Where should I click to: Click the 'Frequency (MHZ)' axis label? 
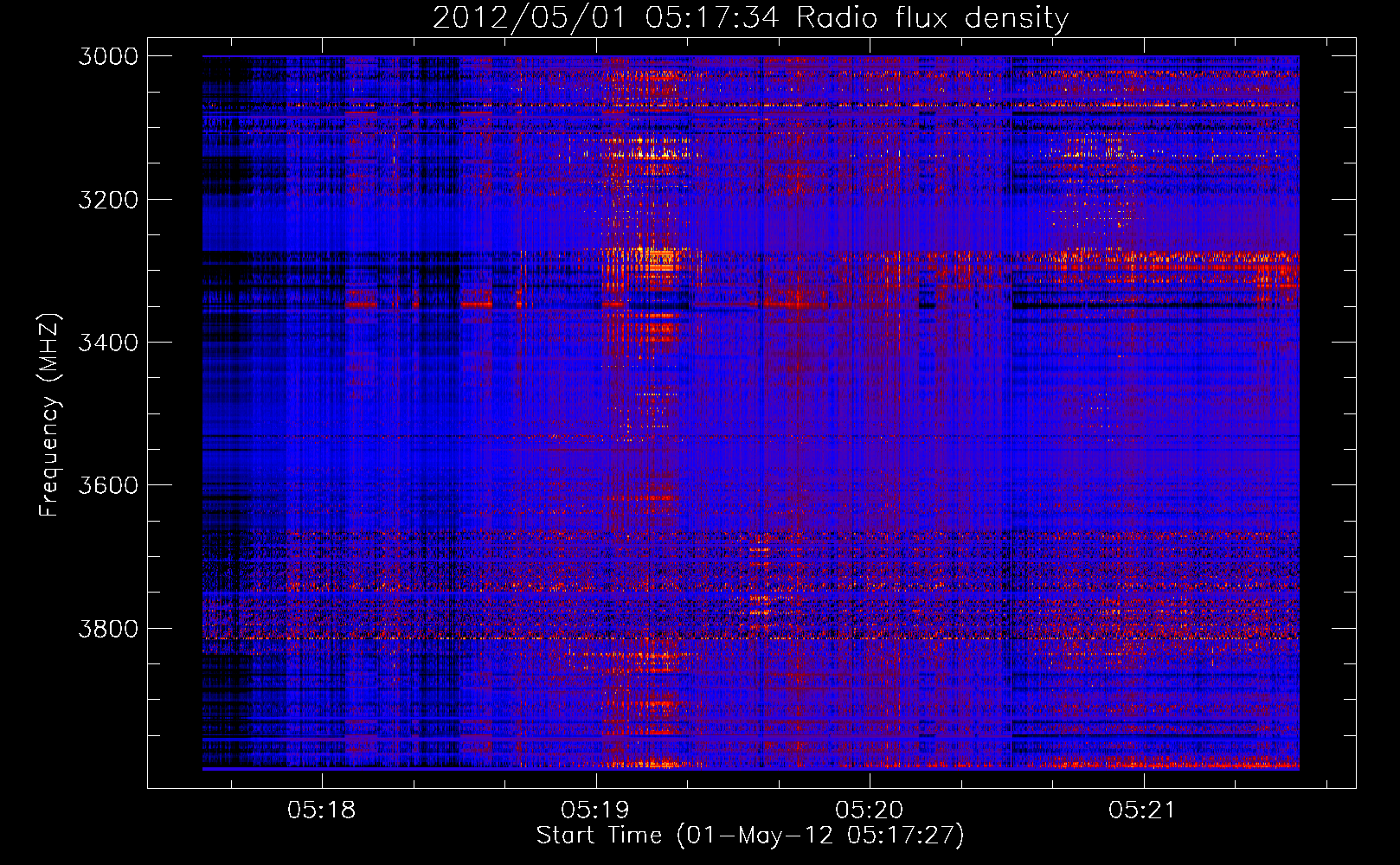pos(49,415)
